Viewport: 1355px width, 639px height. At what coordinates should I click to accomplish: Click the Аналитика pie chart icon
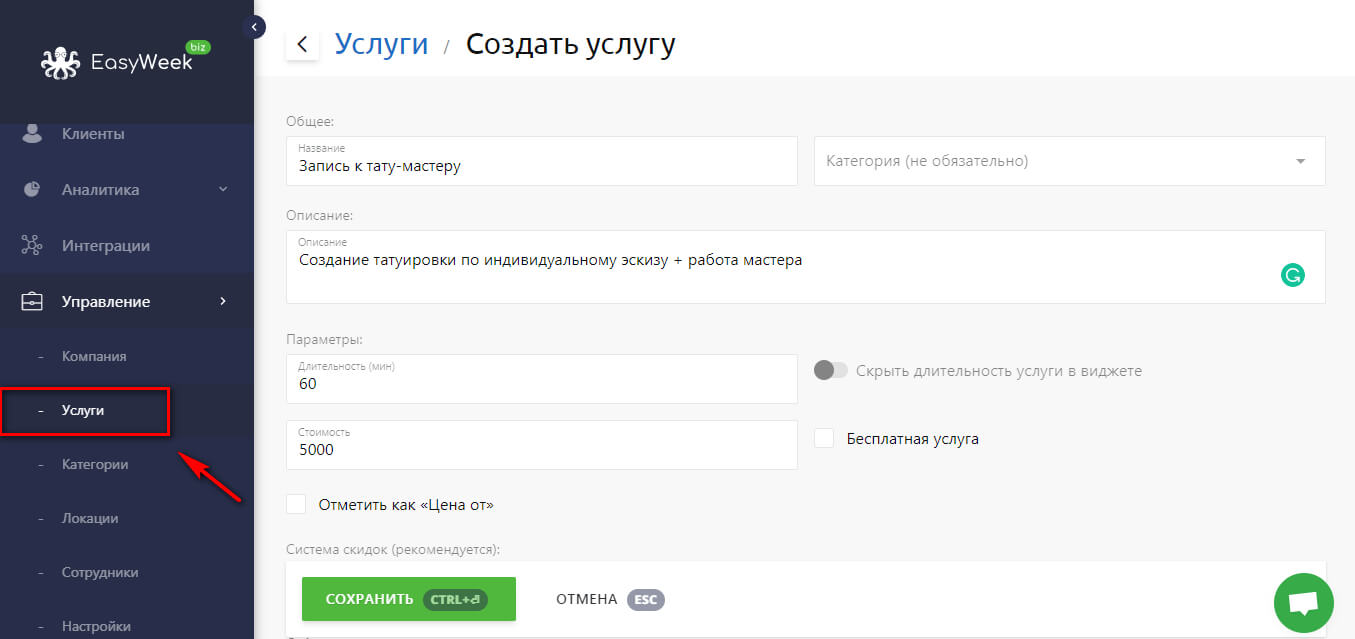click(x=32, y=190)
